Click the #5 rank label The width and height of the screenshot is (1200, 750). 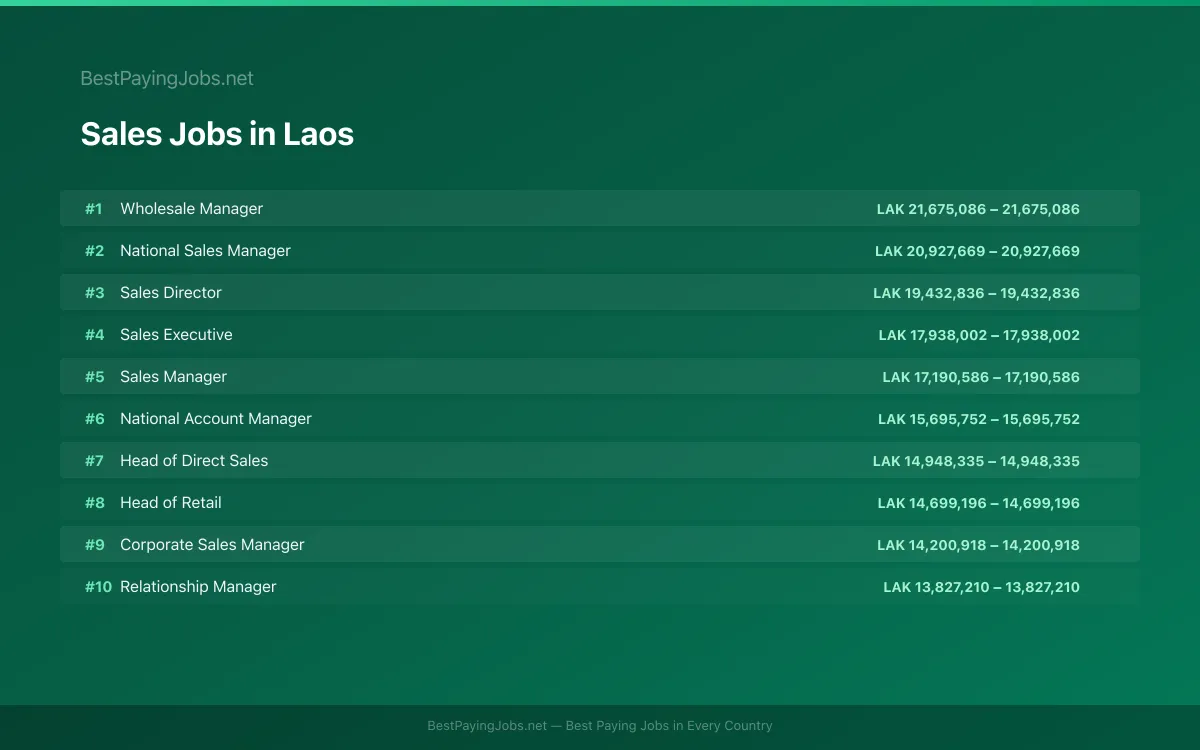point(94,377)
